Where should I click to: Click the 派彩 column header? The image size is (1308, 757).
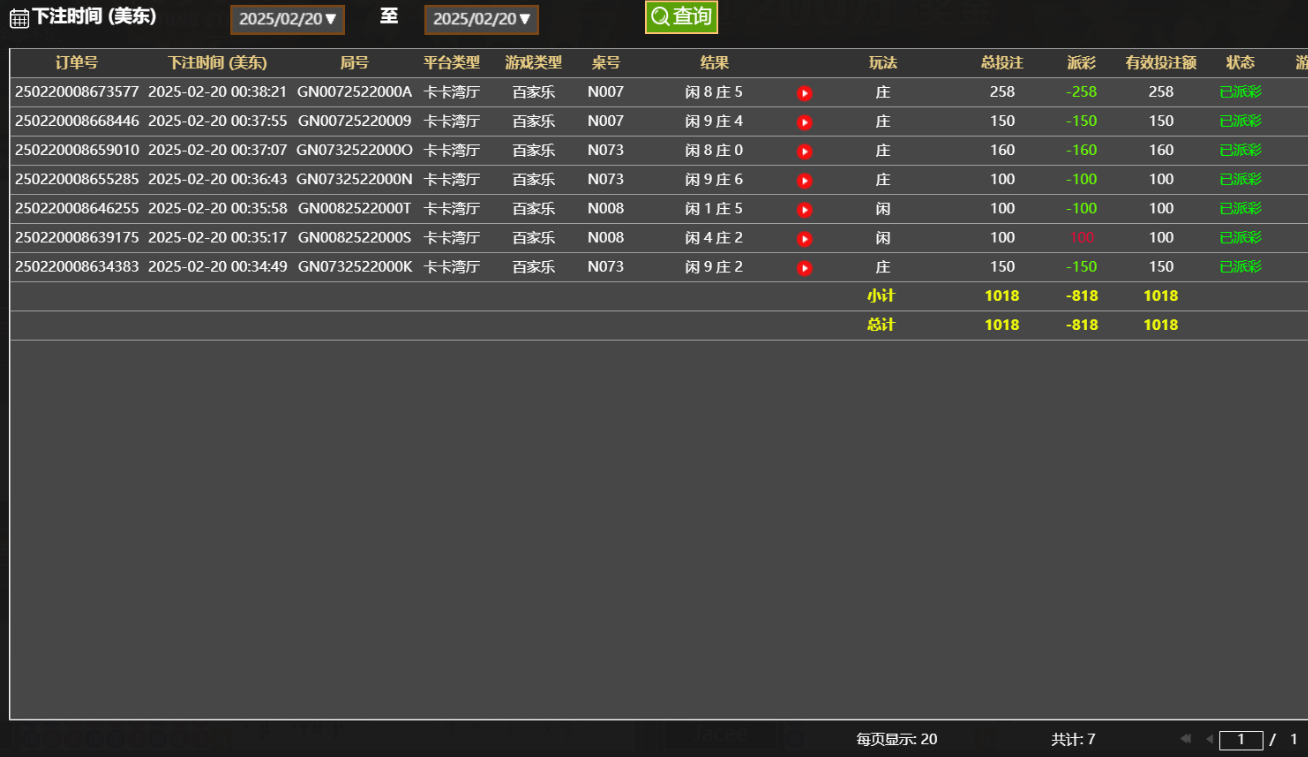click(x=1081, y=63)
